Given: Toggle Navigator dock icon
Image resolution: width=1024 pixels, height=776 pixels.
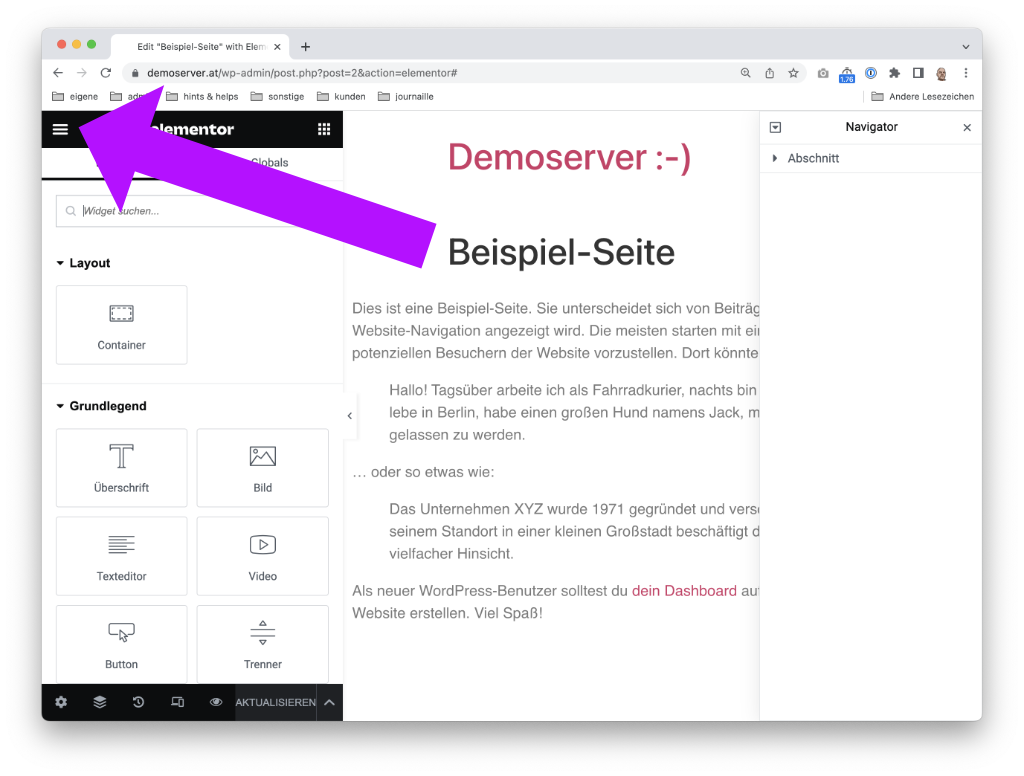Looking at the screenshot, I should [775, 127].
